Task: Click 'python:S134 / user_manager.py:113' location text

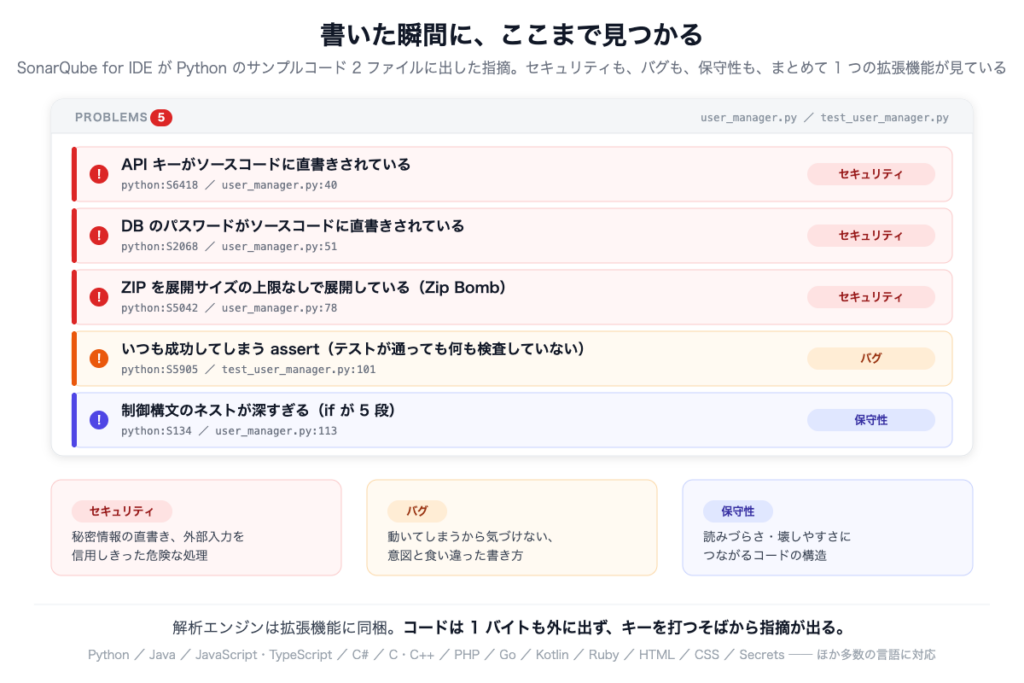Action: click(229, 431)
